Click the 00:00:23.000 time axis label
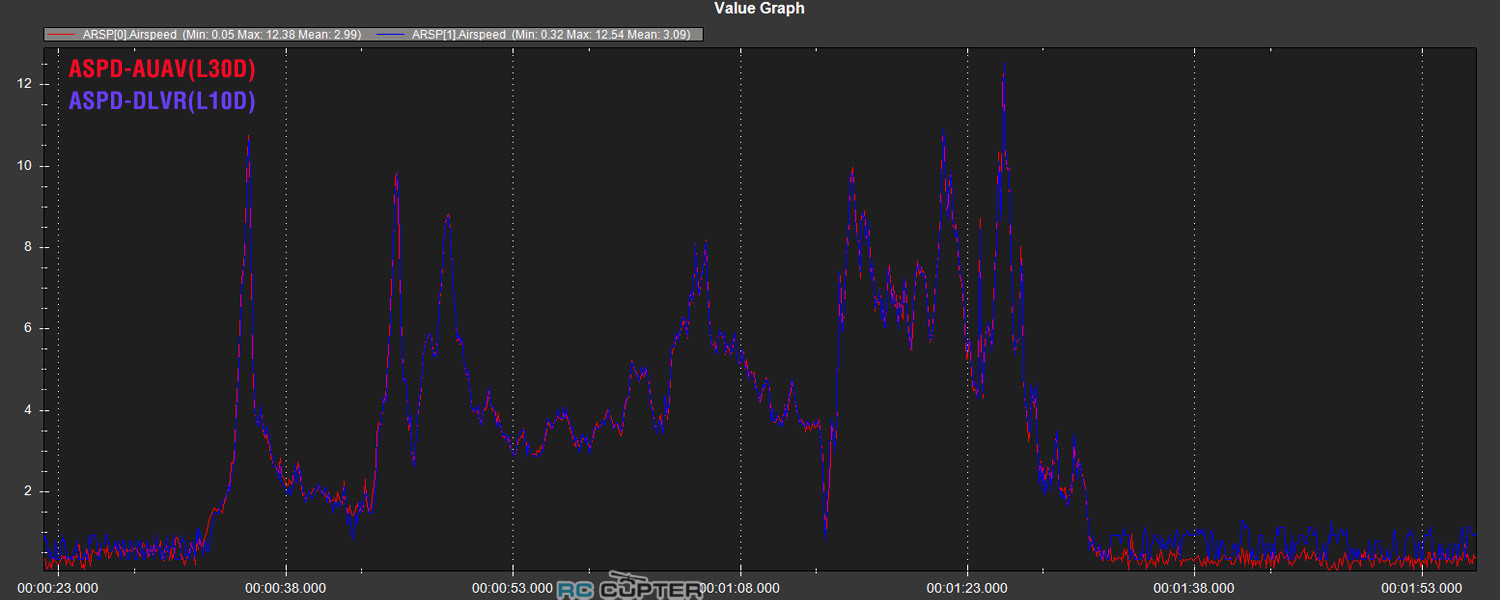The image size is (1500, 600). 59,588
